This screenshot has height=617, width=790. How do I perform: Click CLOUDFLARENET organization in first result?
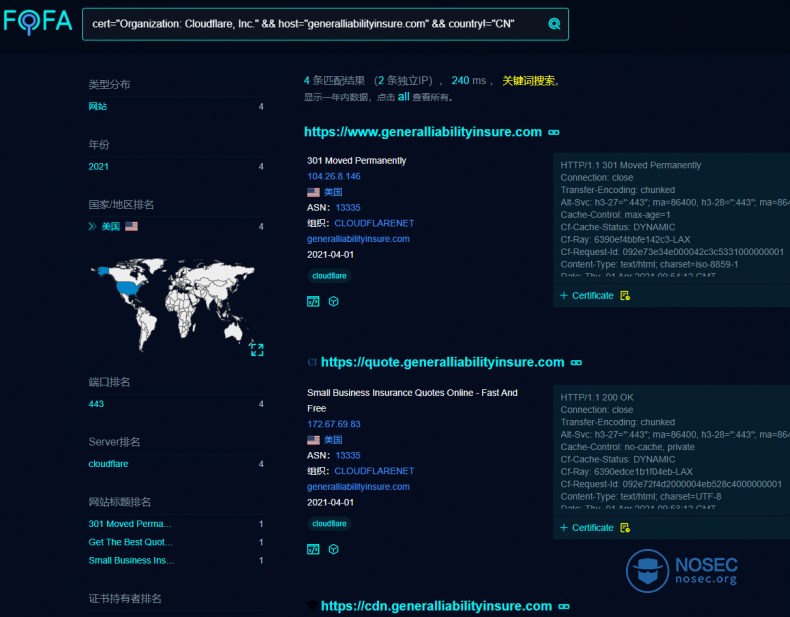click(374, 223)
